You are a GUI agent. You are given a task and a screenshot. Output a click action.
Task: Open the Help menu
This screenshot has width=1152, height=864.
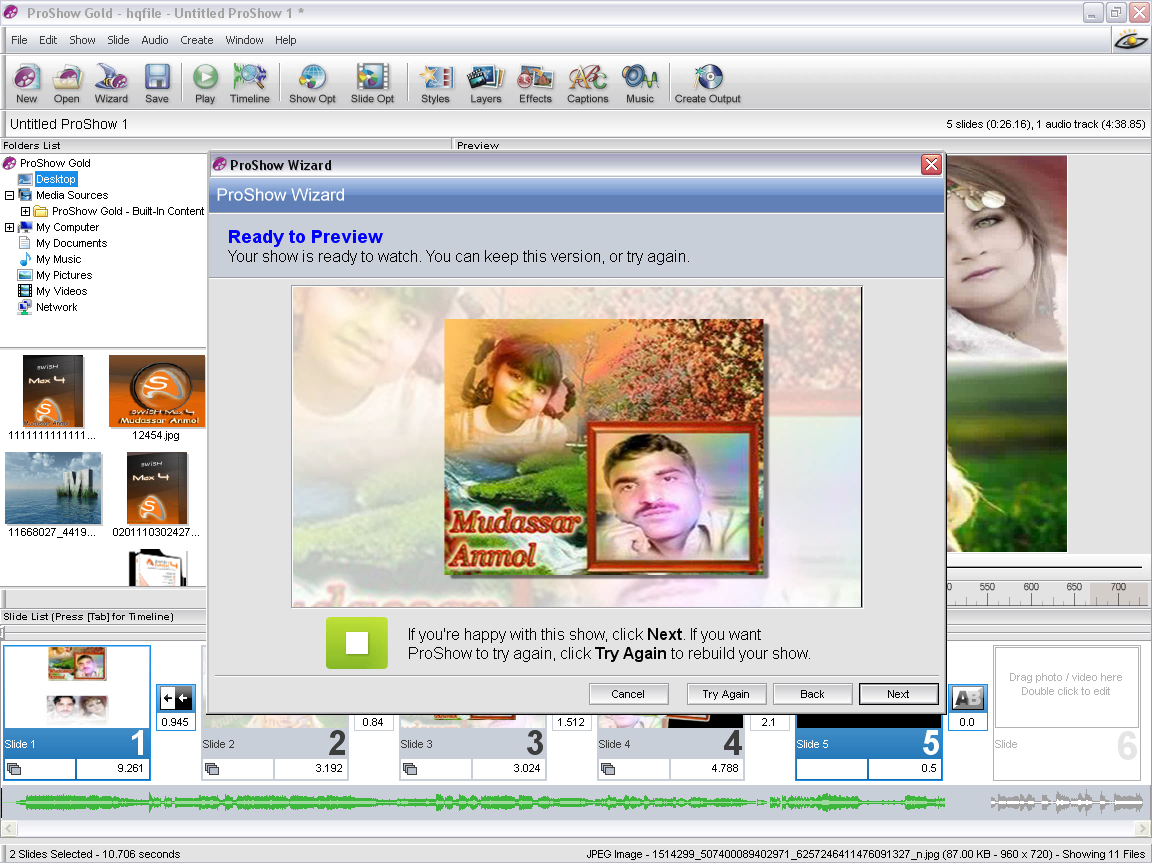[x=285, y=40]
